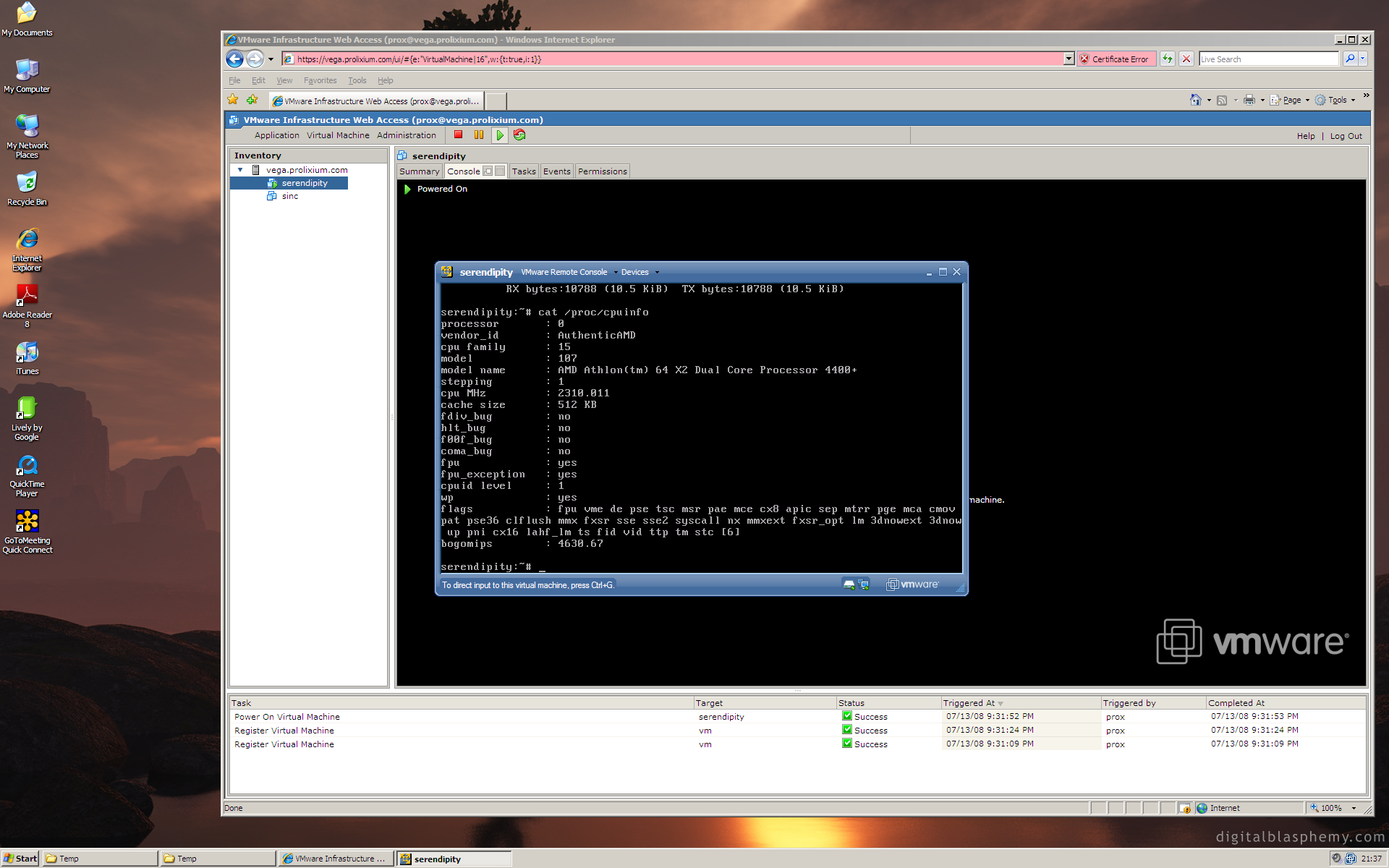Viewport: 1389px width, 868px height.
Task: Select the sinc VM in inventory
Action: 289,196
